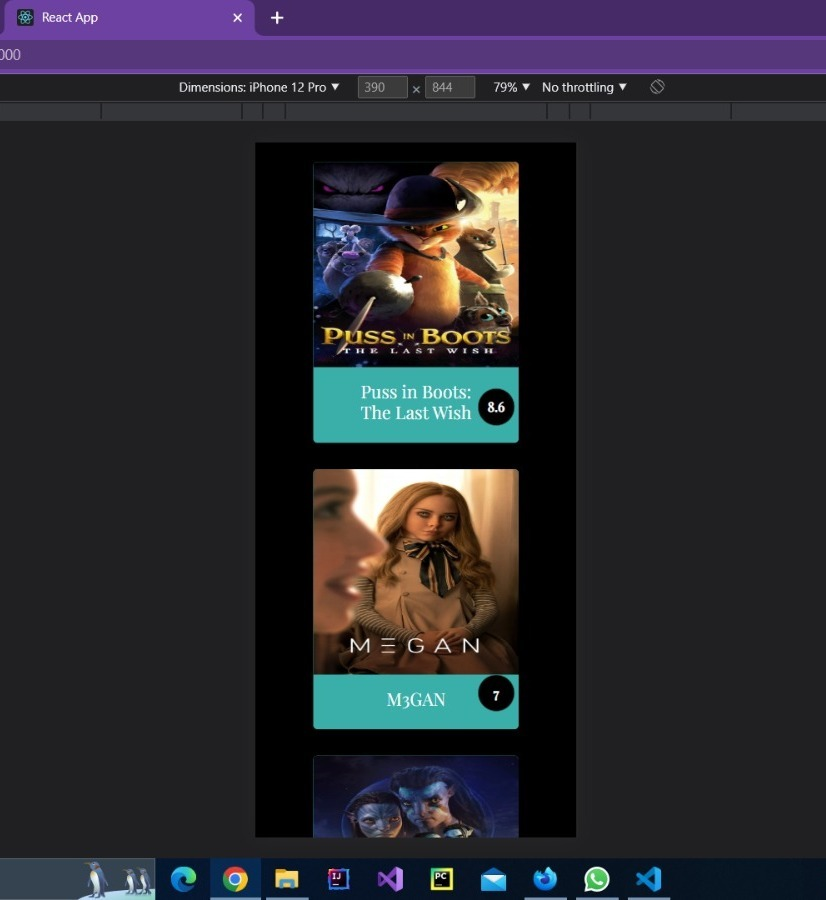The height and width of the screenshot is (900, 826).
Task: Click the Avatar movie poster
Action: tap(416, 796)
